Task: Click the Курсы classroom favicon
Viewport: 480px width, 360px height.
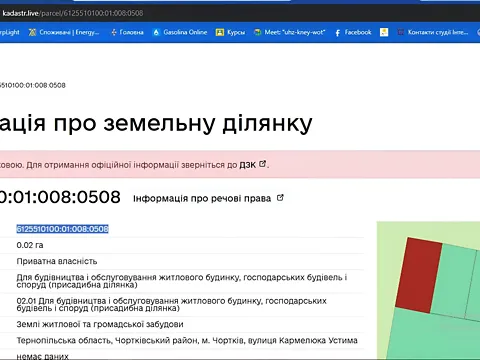Action: click(x=220, y=32)
